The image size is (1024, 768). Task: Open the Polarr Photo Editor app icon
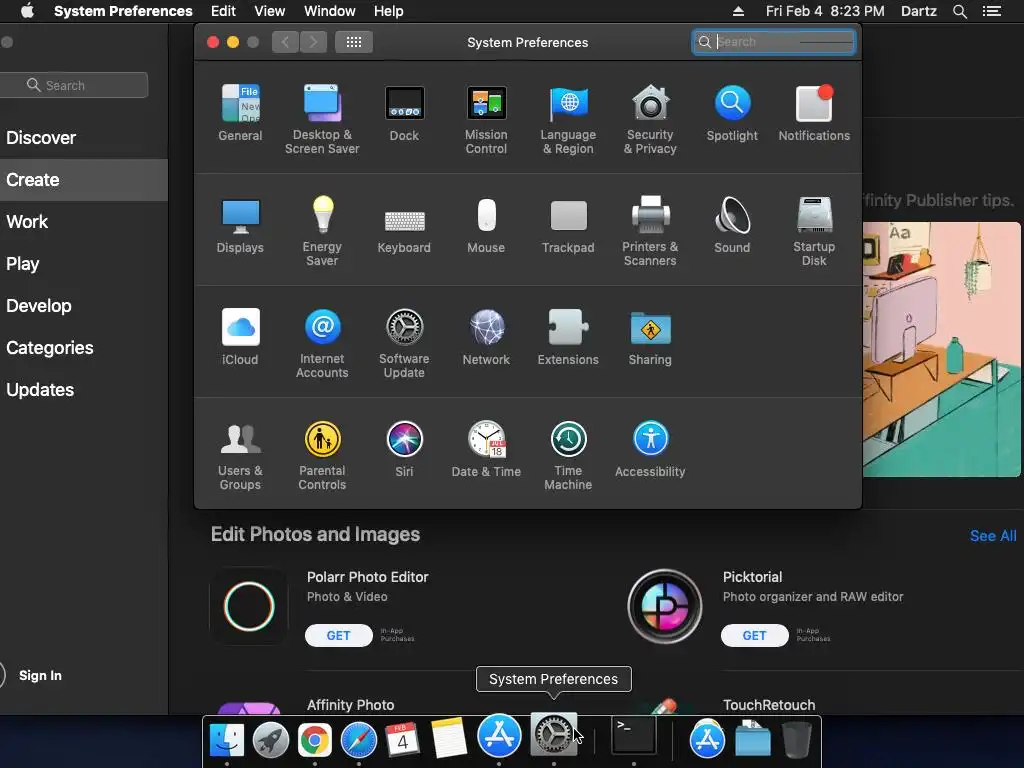tap(249, 607)
